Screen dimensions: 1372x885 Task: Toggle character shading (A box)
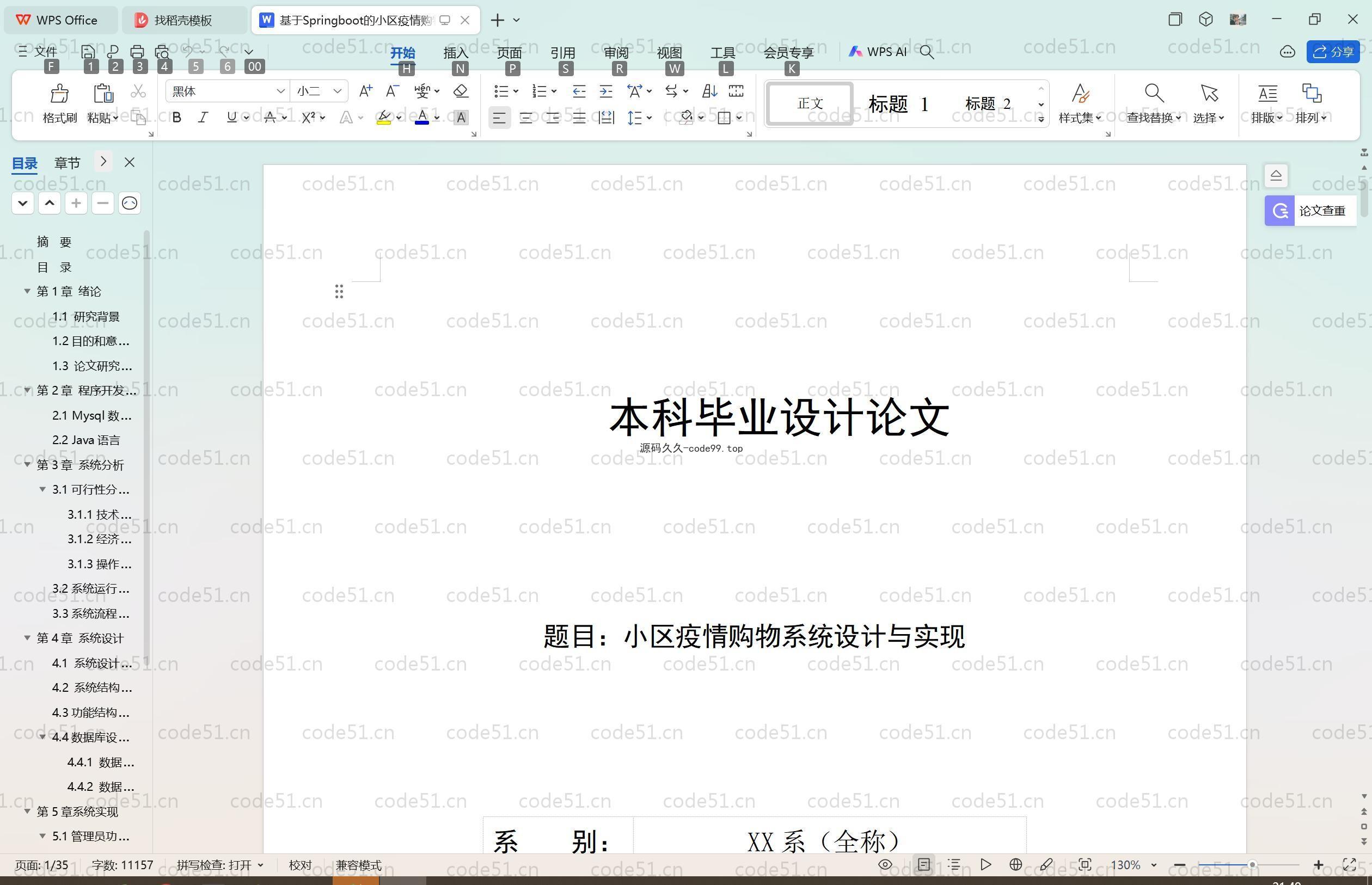coord(461,118)
